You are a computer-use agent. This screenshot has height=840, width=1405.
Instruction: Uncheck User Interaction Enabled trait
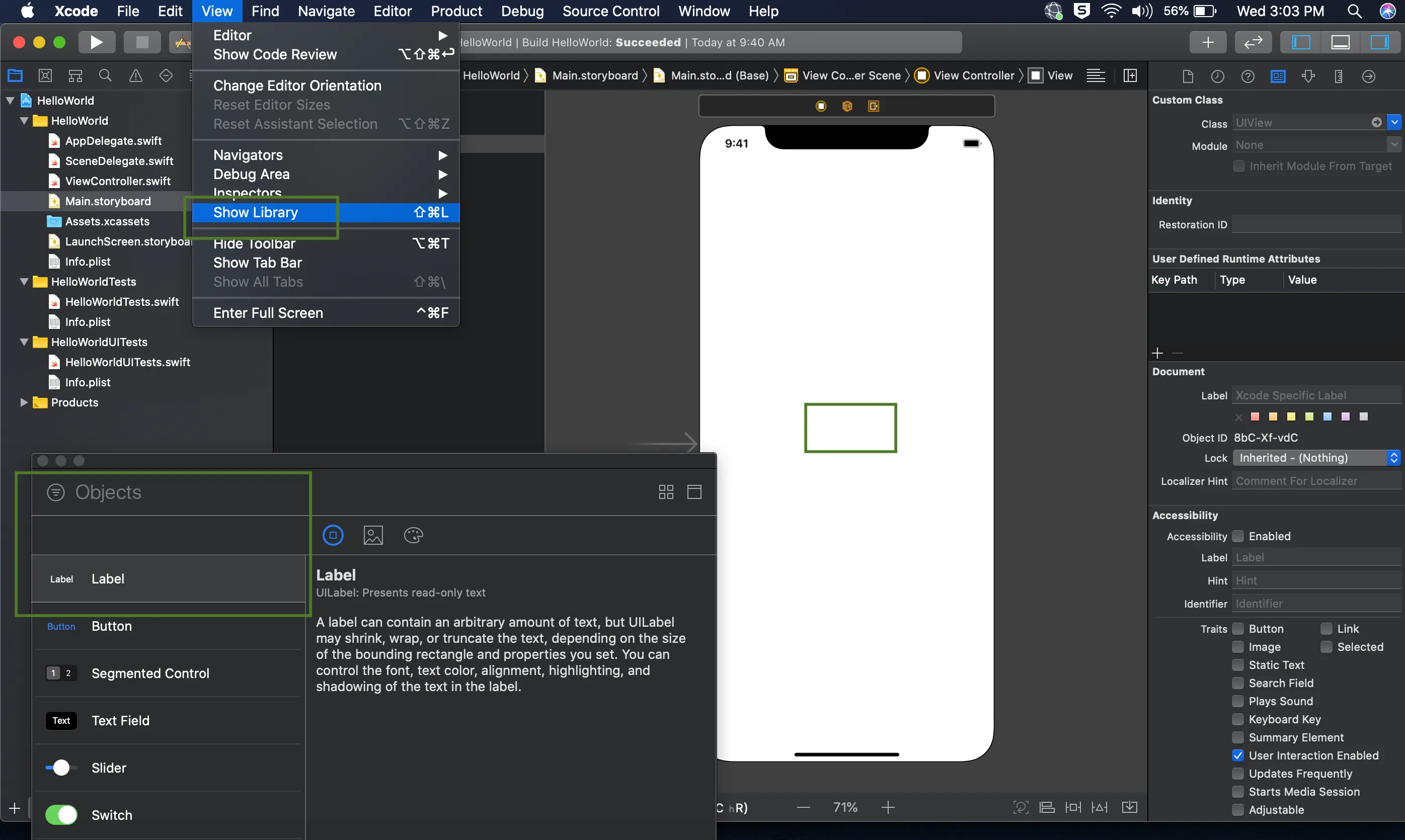(1238, 755)
